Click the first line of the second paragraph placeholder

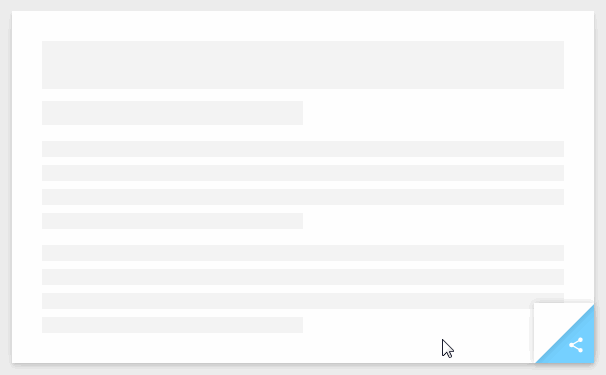point(303,253)
